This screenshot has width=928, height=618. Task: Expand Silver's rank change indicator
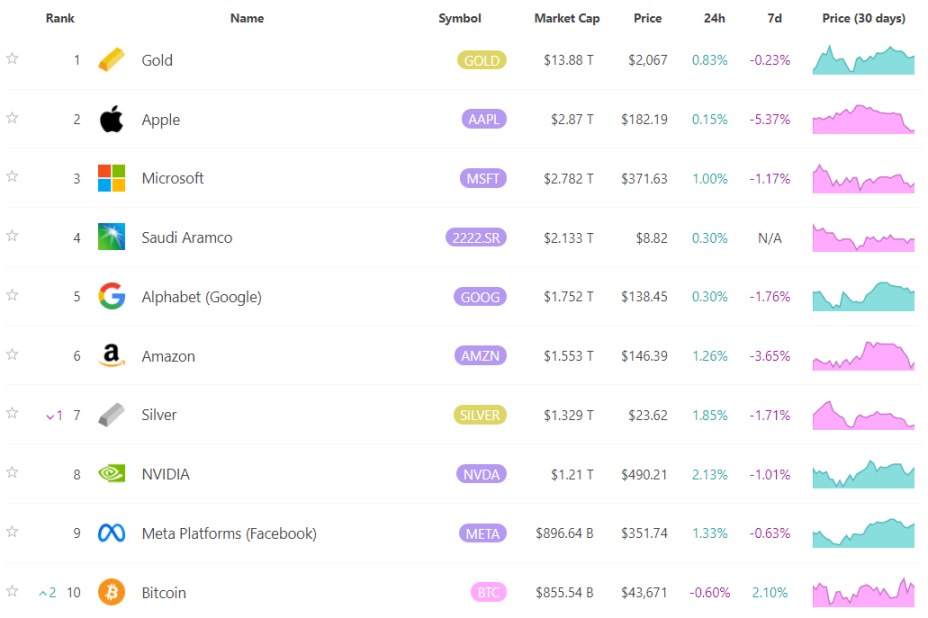click(x=53, y=414)
